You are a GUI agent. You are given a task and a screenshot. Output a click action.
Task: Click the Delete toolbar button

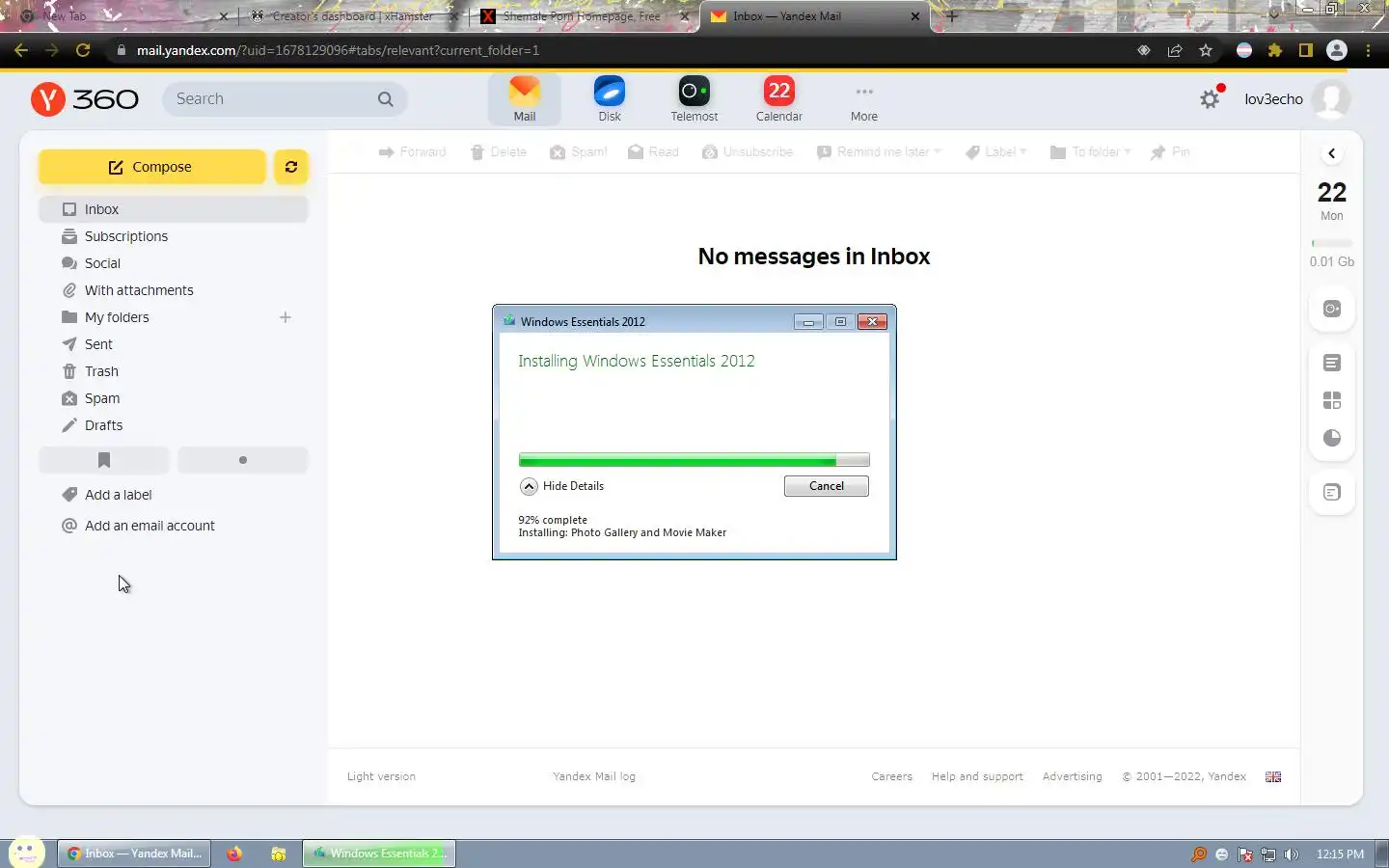pos(499,152)
